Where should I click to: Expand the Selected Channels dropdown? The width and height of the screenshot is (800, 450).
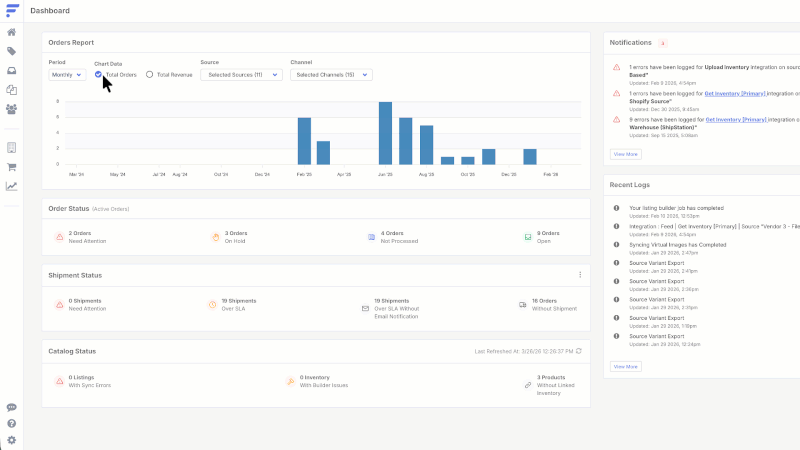(331, 75)
